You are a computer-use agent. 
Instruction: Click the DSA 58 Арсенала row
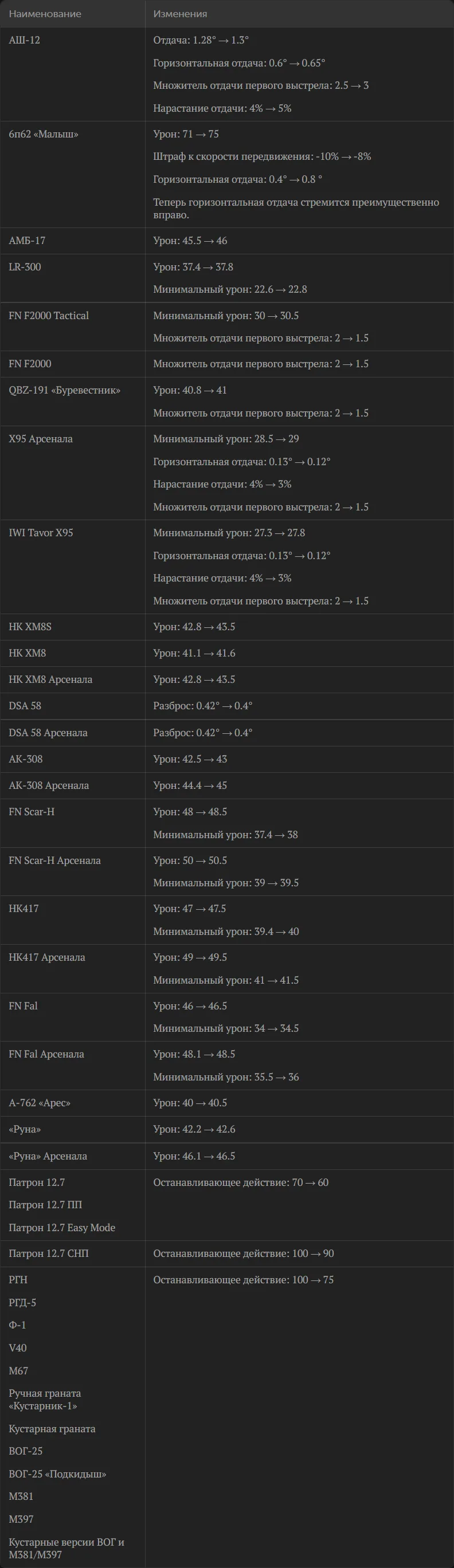pyautogui.click(x=226, y=733)
